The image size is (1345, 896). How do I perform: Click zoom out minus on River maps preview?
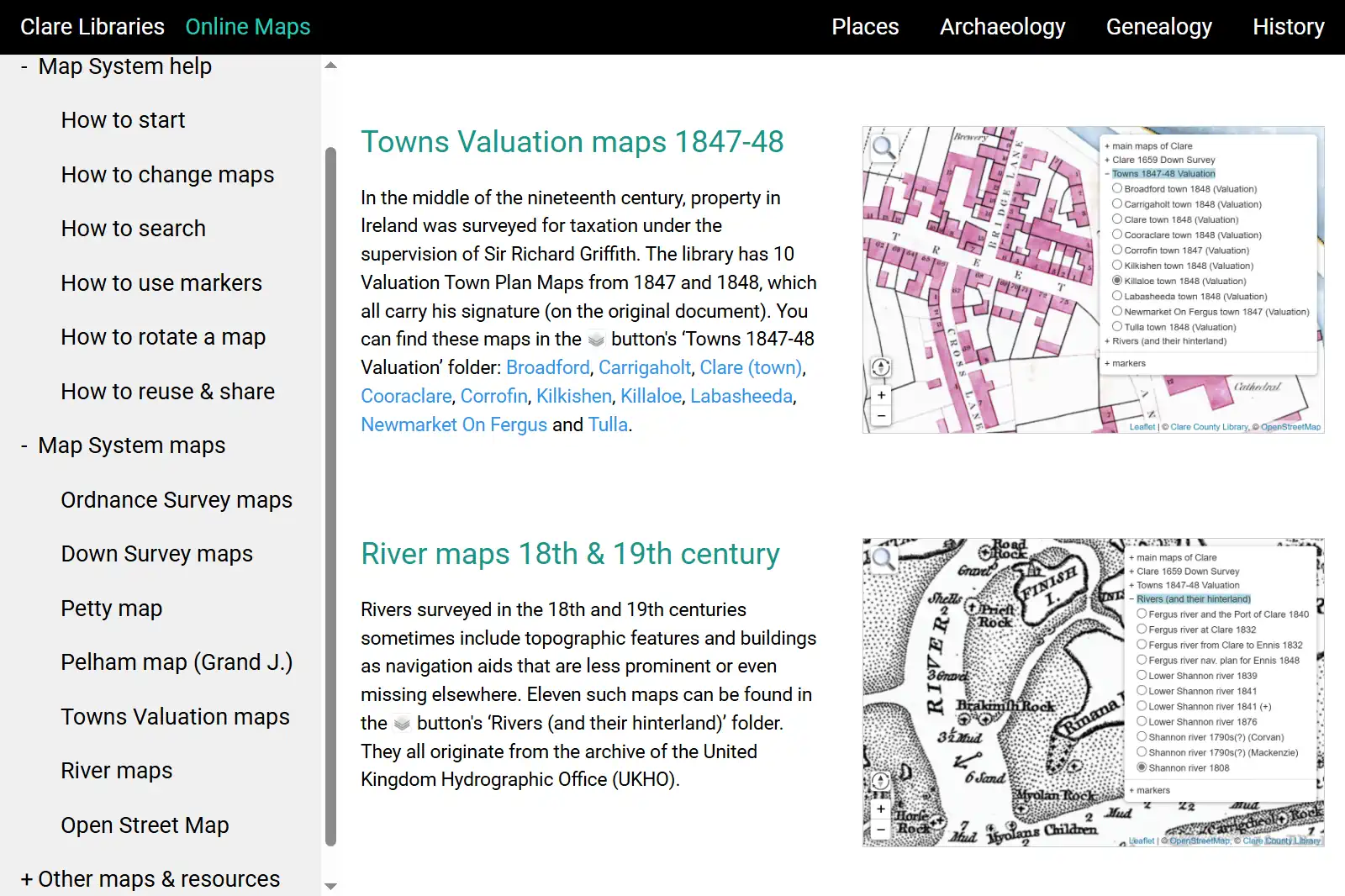coord(881,829)
